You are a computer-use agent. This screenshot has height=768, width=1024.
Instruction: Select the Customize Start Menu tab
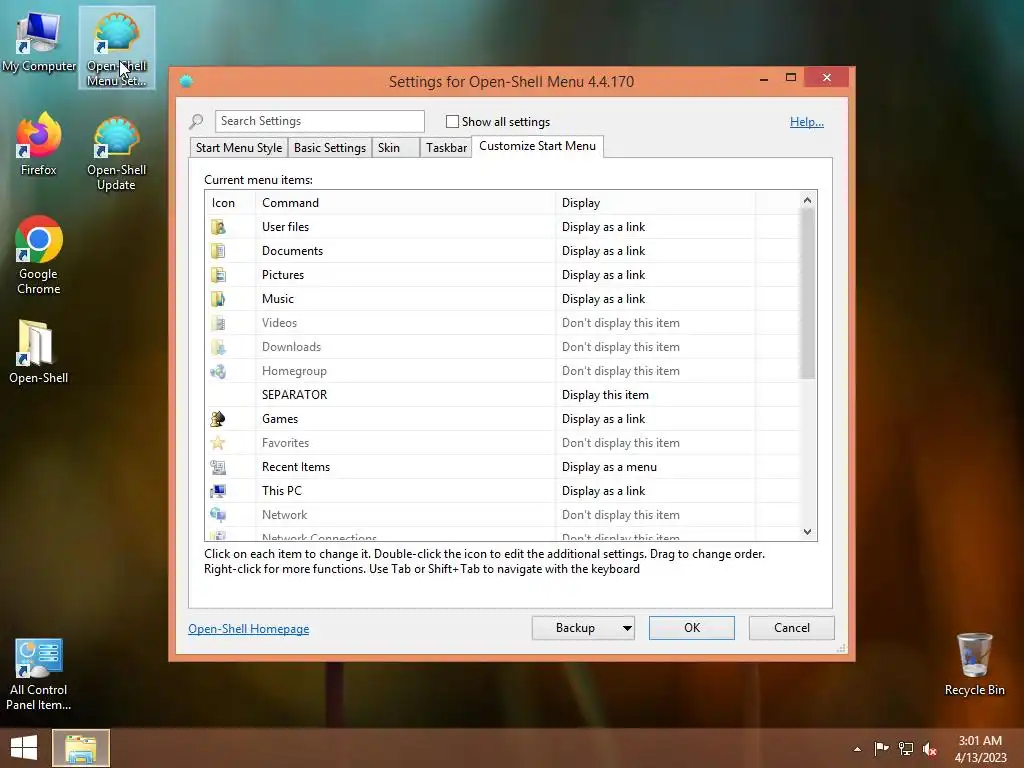click(x=537, y=146)
